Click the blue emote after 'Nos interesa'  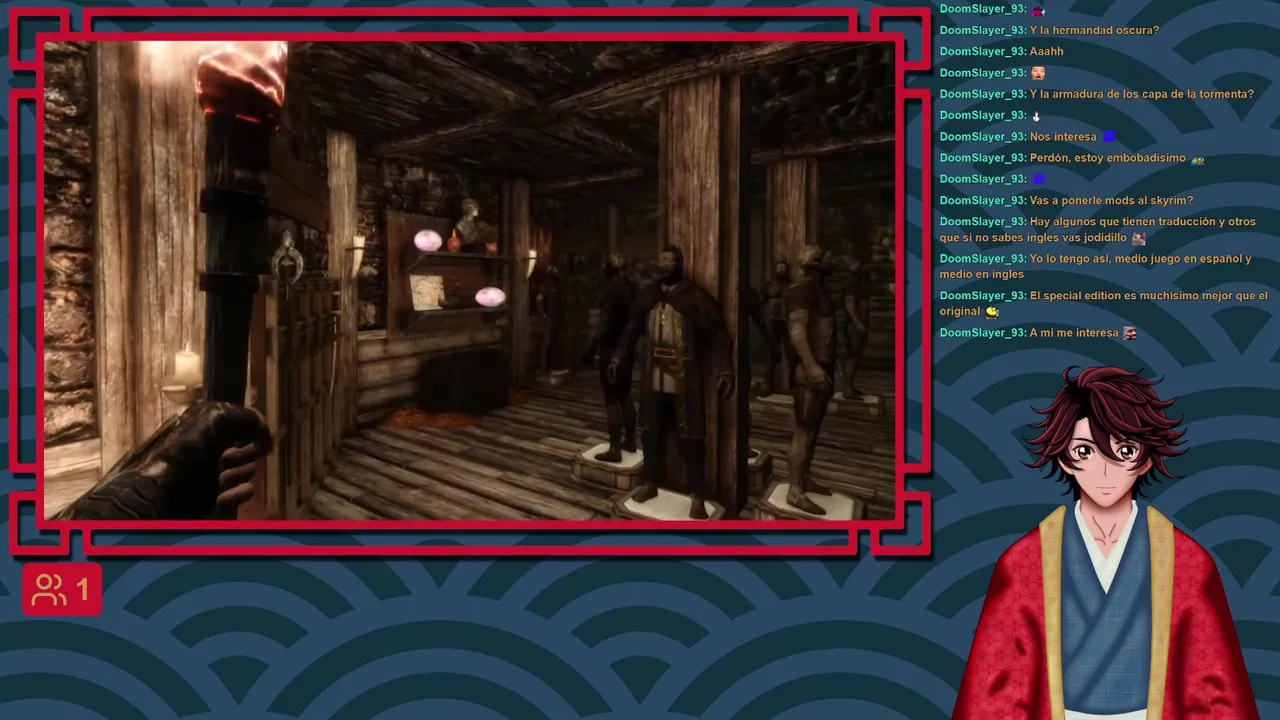coord(1109,137)
